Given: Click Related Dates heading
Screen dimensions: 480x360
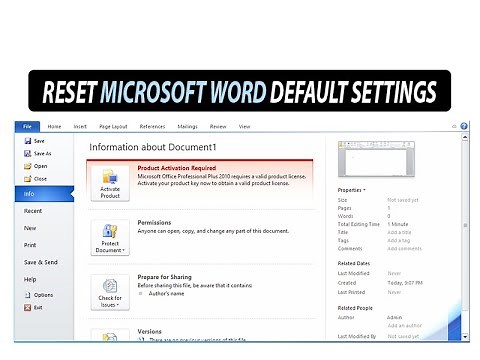Looking at the screenshot, I should pos(354,263).
